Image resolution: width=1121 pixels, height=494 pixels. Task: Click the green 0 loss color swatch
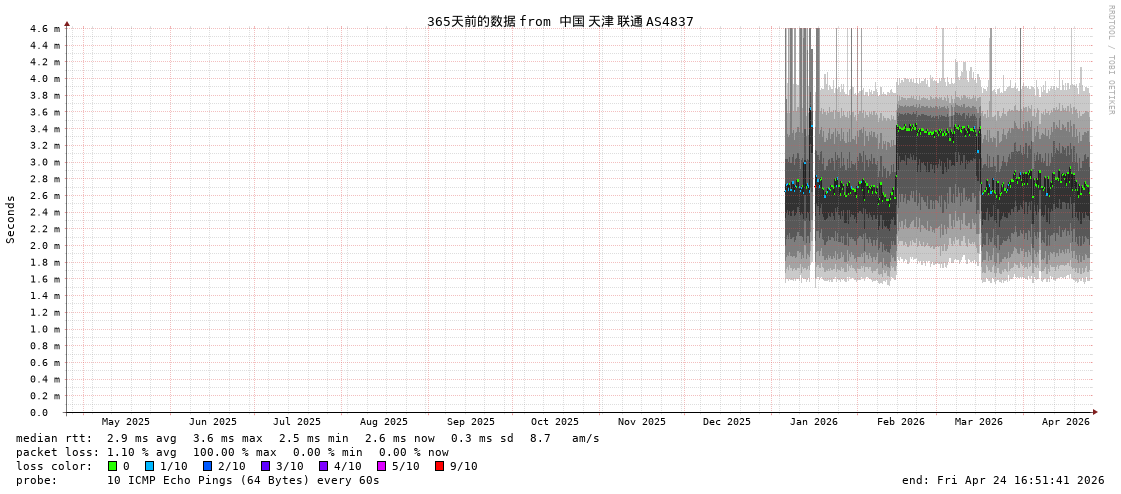(112, 466)
